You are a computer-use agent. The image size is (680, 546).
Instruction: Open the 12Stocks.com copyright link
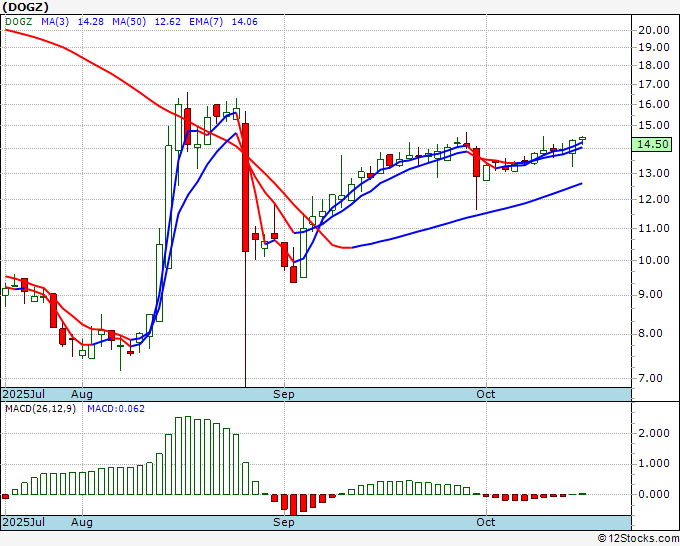pos(638,539)
